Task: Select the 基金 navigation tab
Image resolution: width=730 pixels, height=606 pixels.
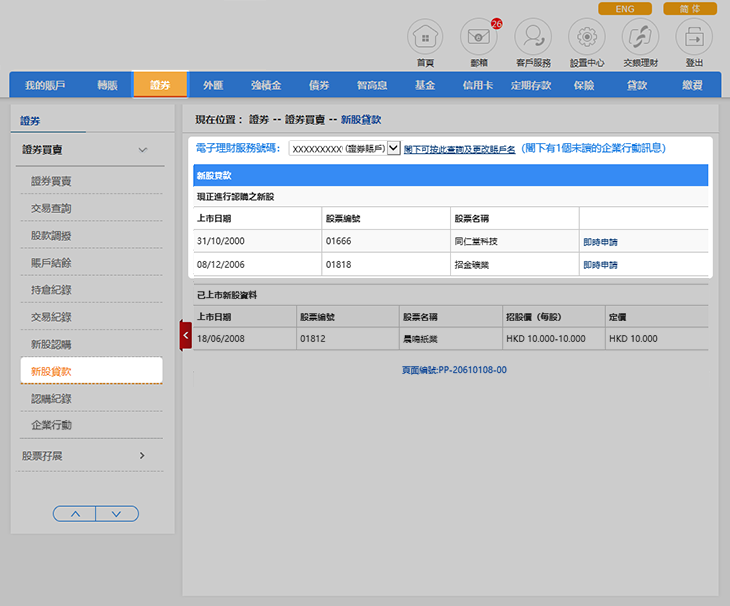Action: tap(424, 85)
